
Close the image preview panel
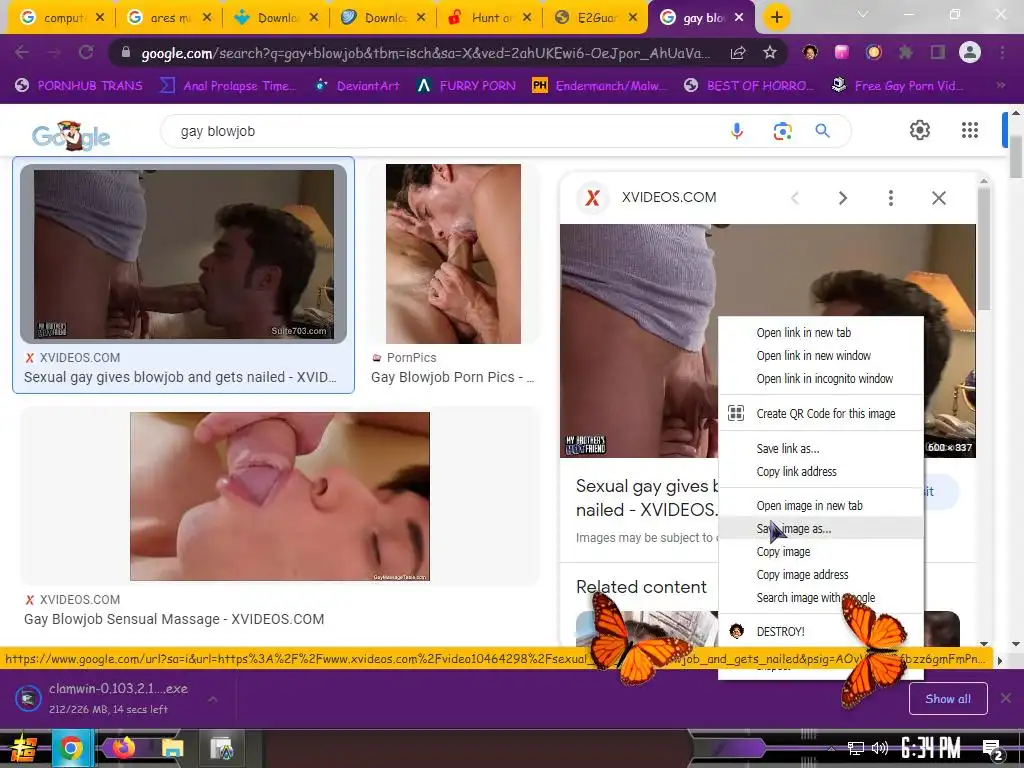click(x=938, y=198)
